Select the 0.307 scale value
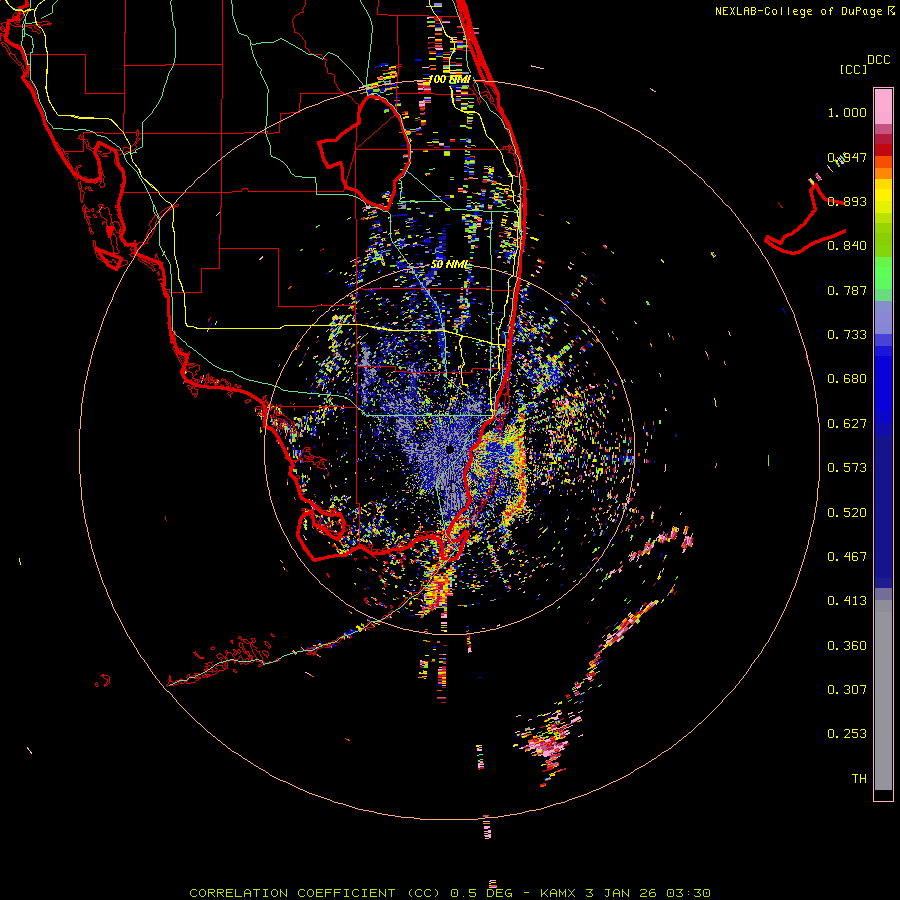Image resolution: width=900 pixels, height=900 pixels. (x=847, y=690)
